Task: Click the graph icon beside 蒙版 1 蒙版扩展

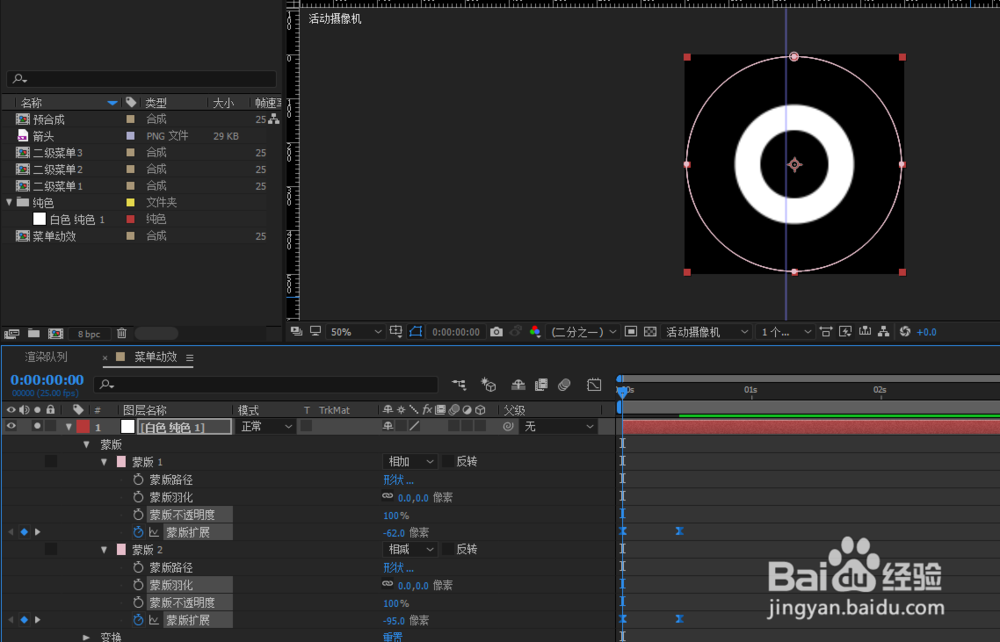Action: (154, 532)
